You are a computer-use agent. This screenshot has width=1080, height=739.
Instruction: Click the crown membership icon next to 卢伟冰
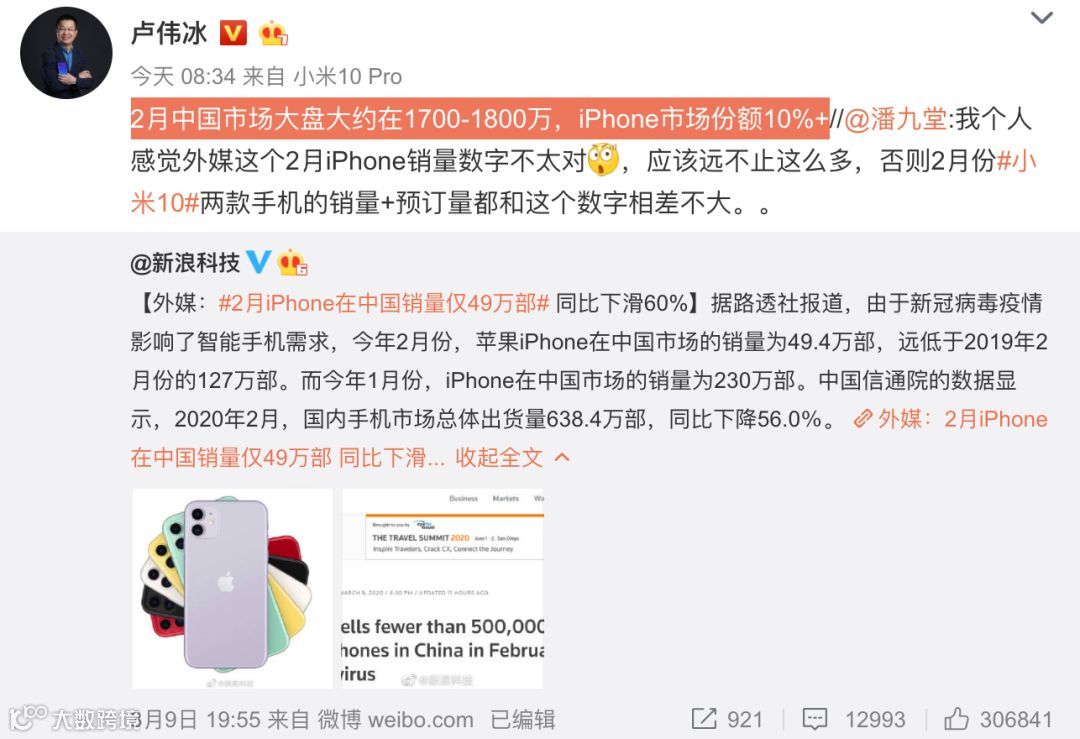[x=273, y=32]
